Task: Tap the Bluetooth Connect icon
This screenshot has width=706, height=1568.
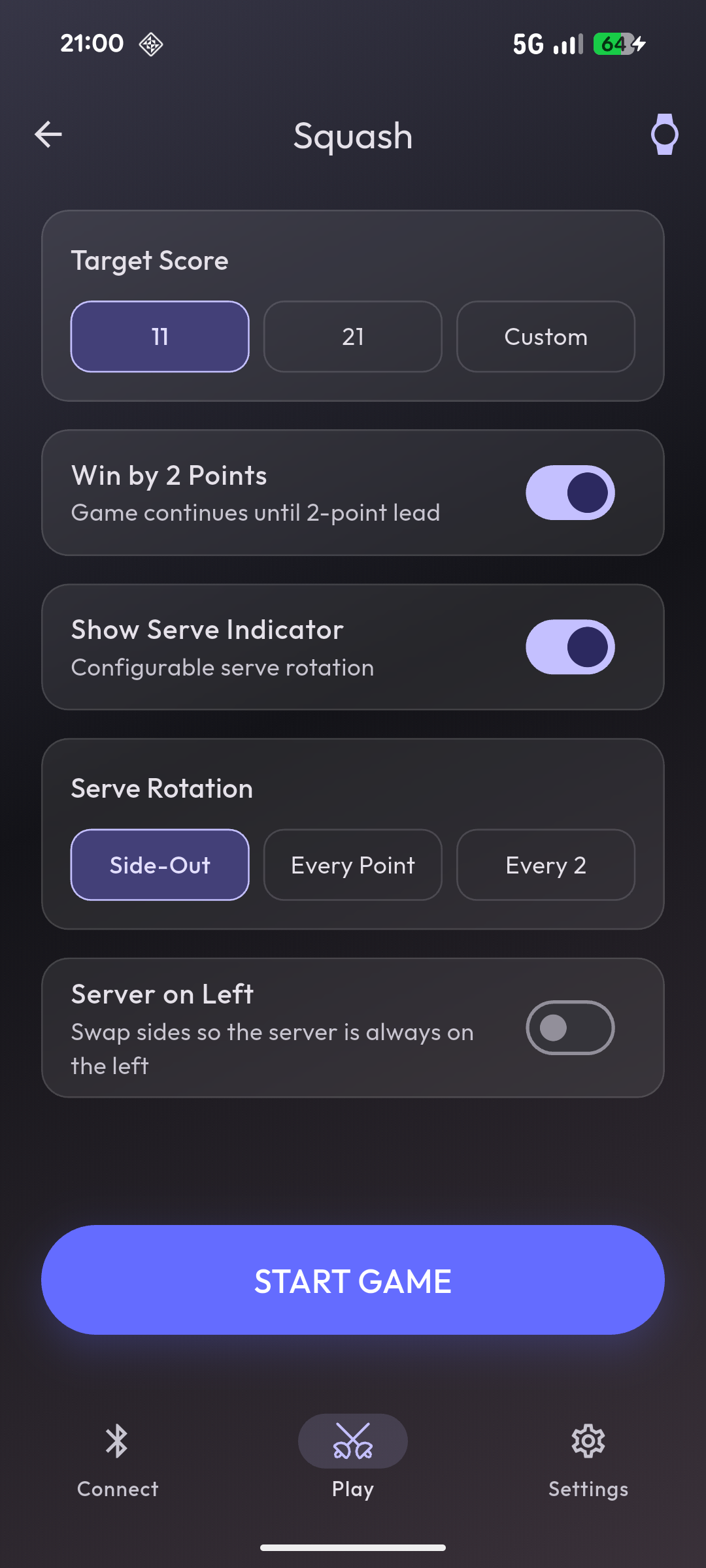Action: pyautogui.click(x=117, y=1441)
